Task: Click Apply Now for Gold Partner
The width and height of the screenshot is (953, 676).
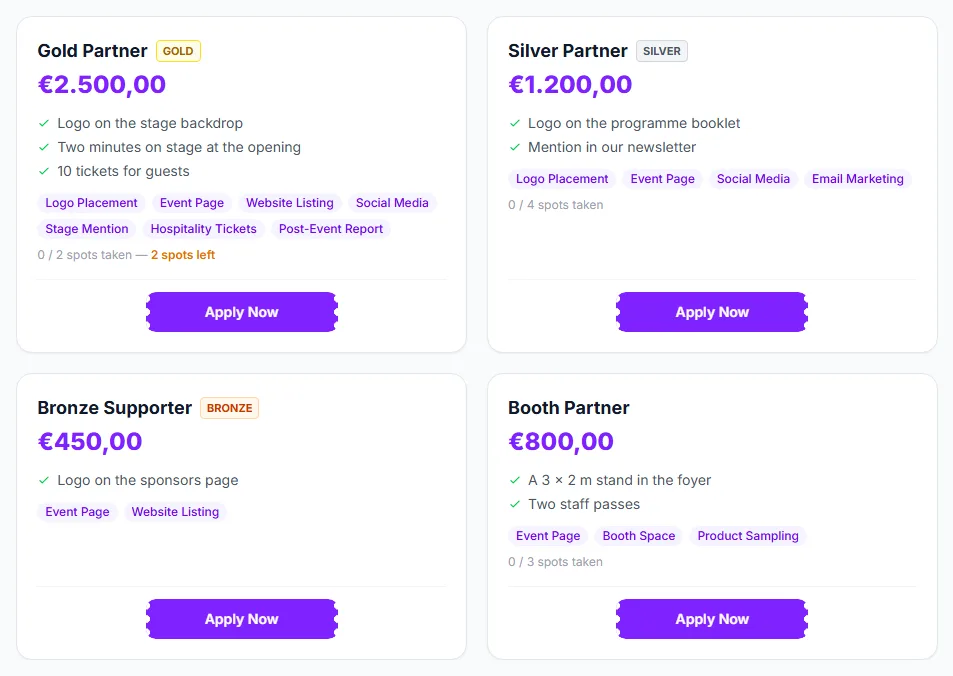Action: (241, 312)
